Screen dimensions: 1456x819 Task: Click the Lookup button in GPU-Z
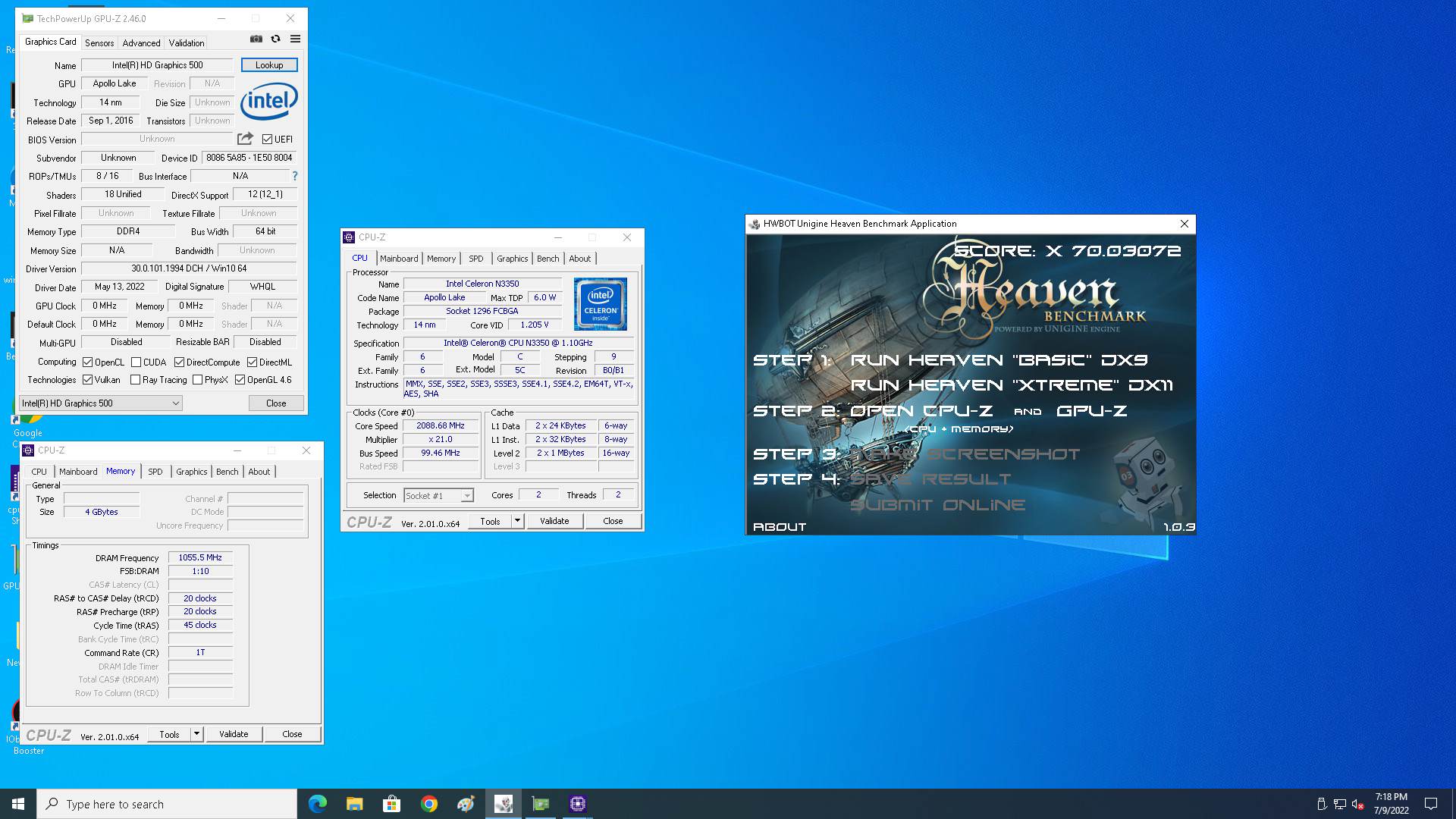pyautogui.click(x=269, y=65)
